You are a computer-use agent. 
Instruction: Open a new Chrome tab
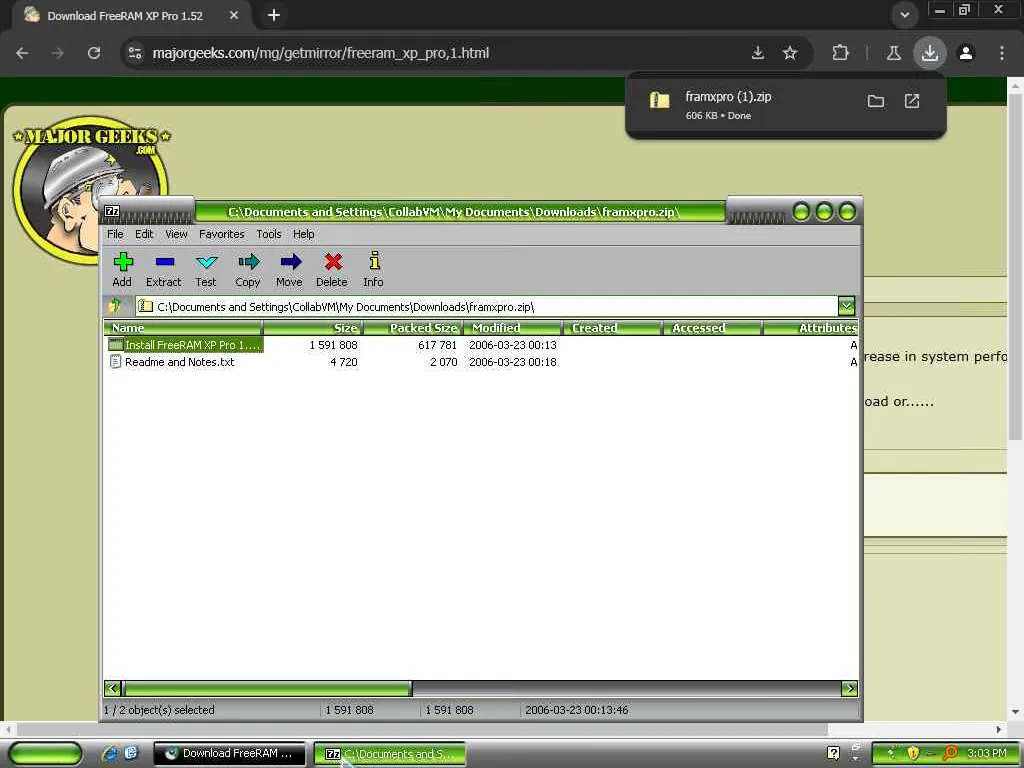coord(274,15)
